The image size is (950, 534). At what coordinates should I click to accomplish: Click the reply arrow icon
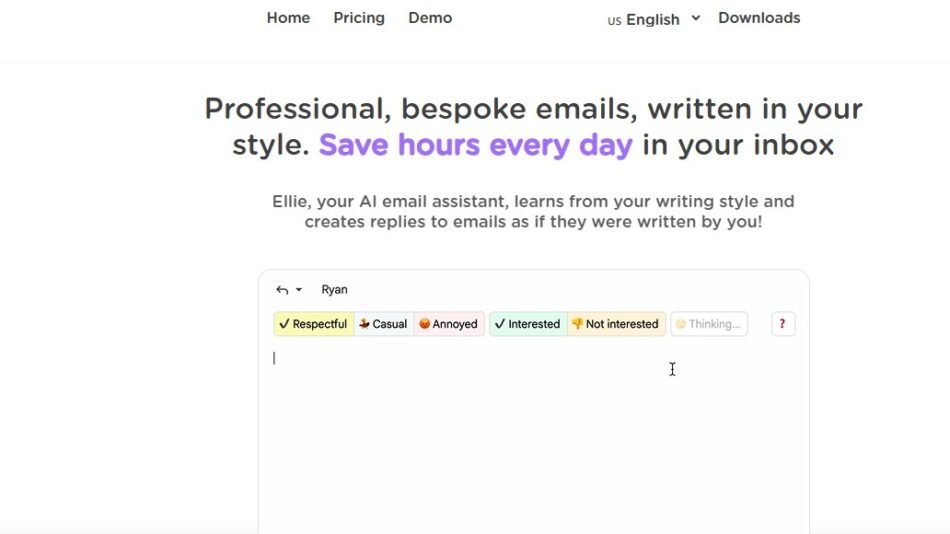[x=282, y=290]
